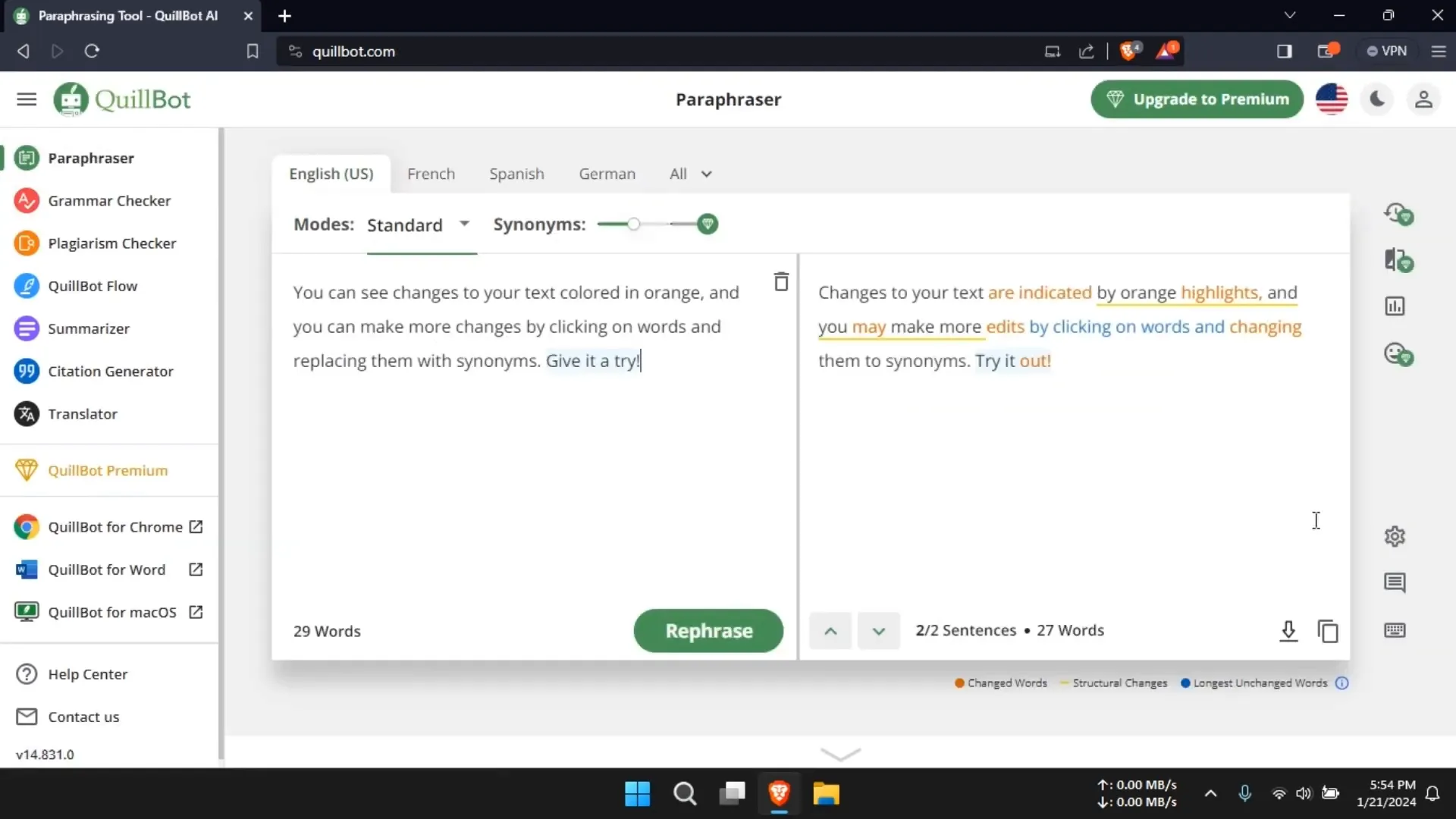Open the settings gear icon

click(1395, 536)
